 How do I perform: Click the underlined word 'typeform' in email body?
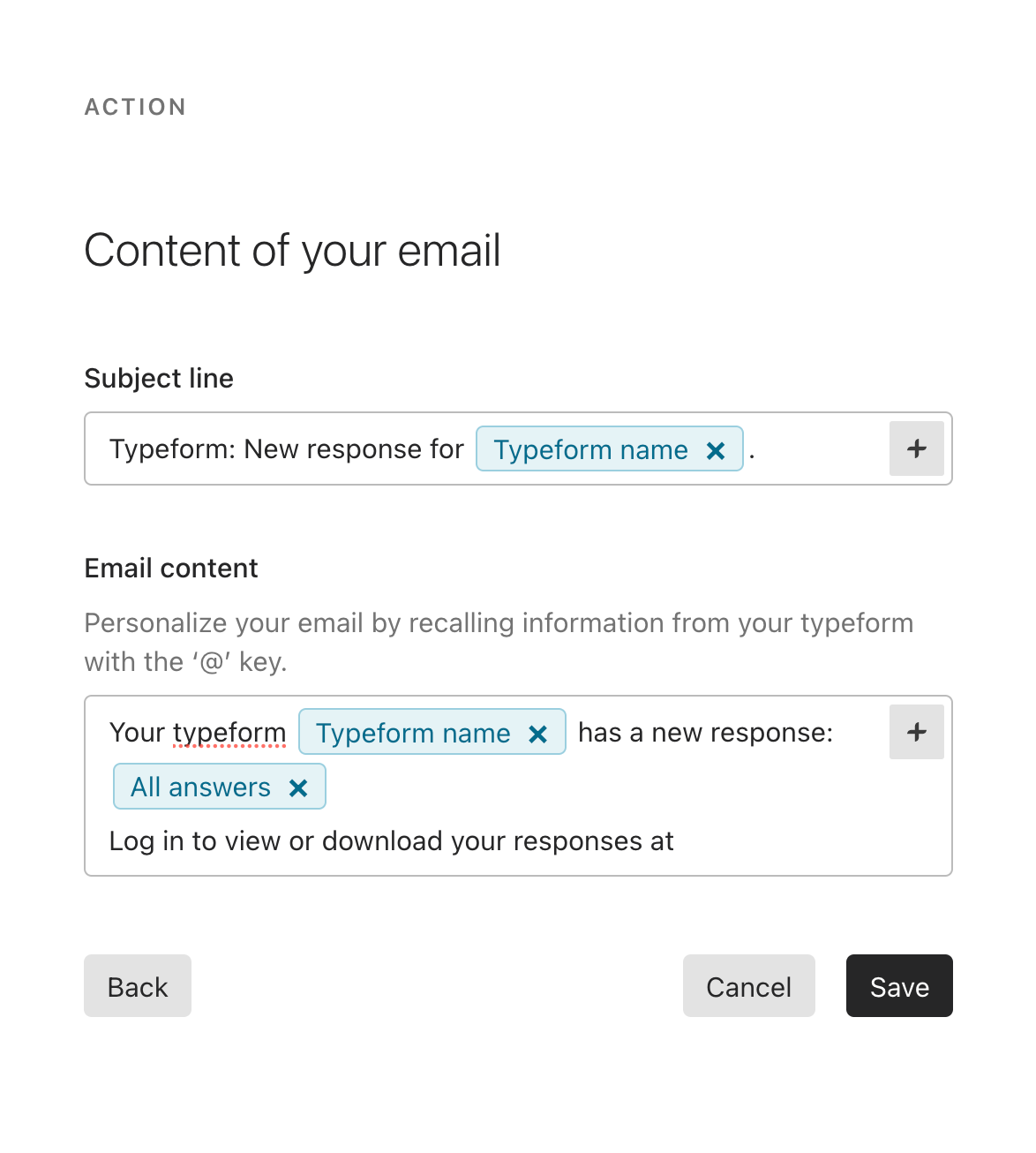pos(229,733)
